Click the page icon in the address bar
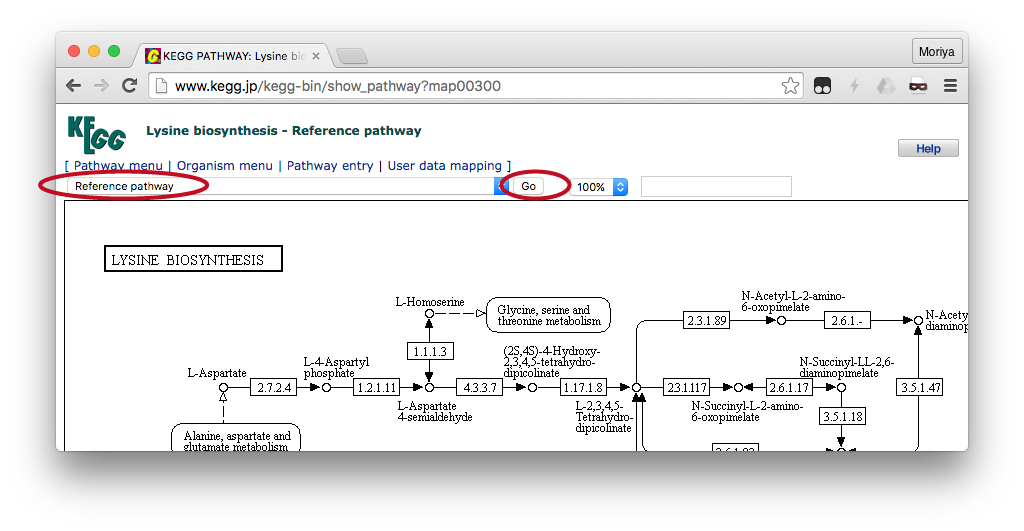1024x531 pixels. tap(161, 86)
